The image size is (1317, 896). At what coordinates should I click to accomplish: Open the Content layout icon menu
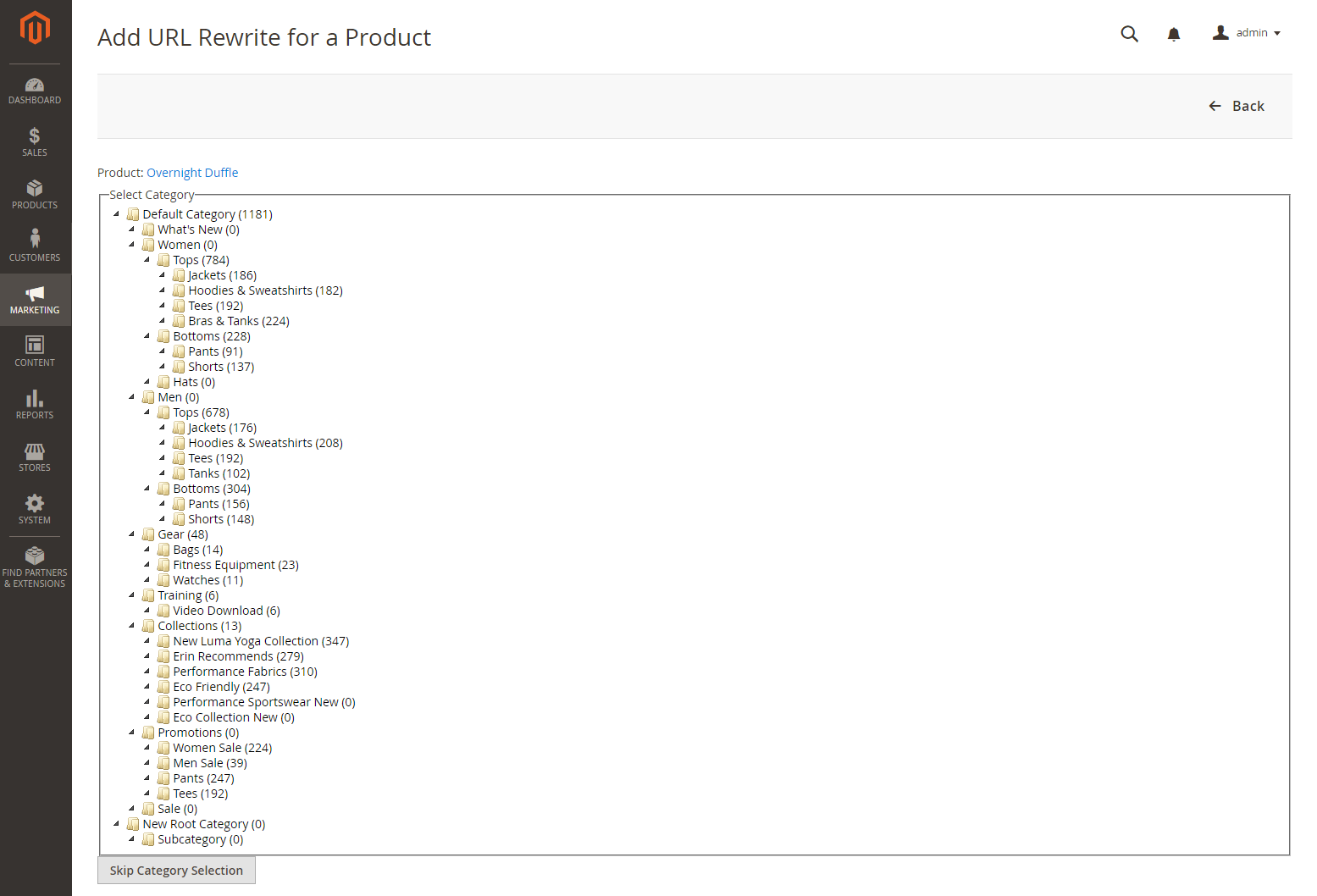[35, 345]
